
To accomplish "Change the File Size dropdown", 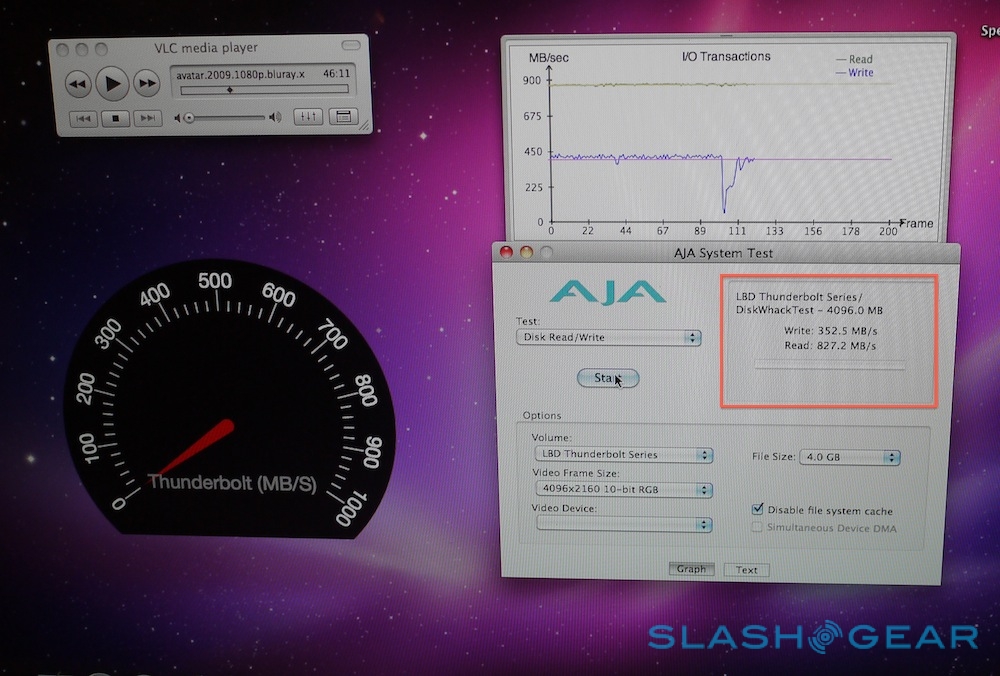I will pyautogui.click(x=850, y=457).
